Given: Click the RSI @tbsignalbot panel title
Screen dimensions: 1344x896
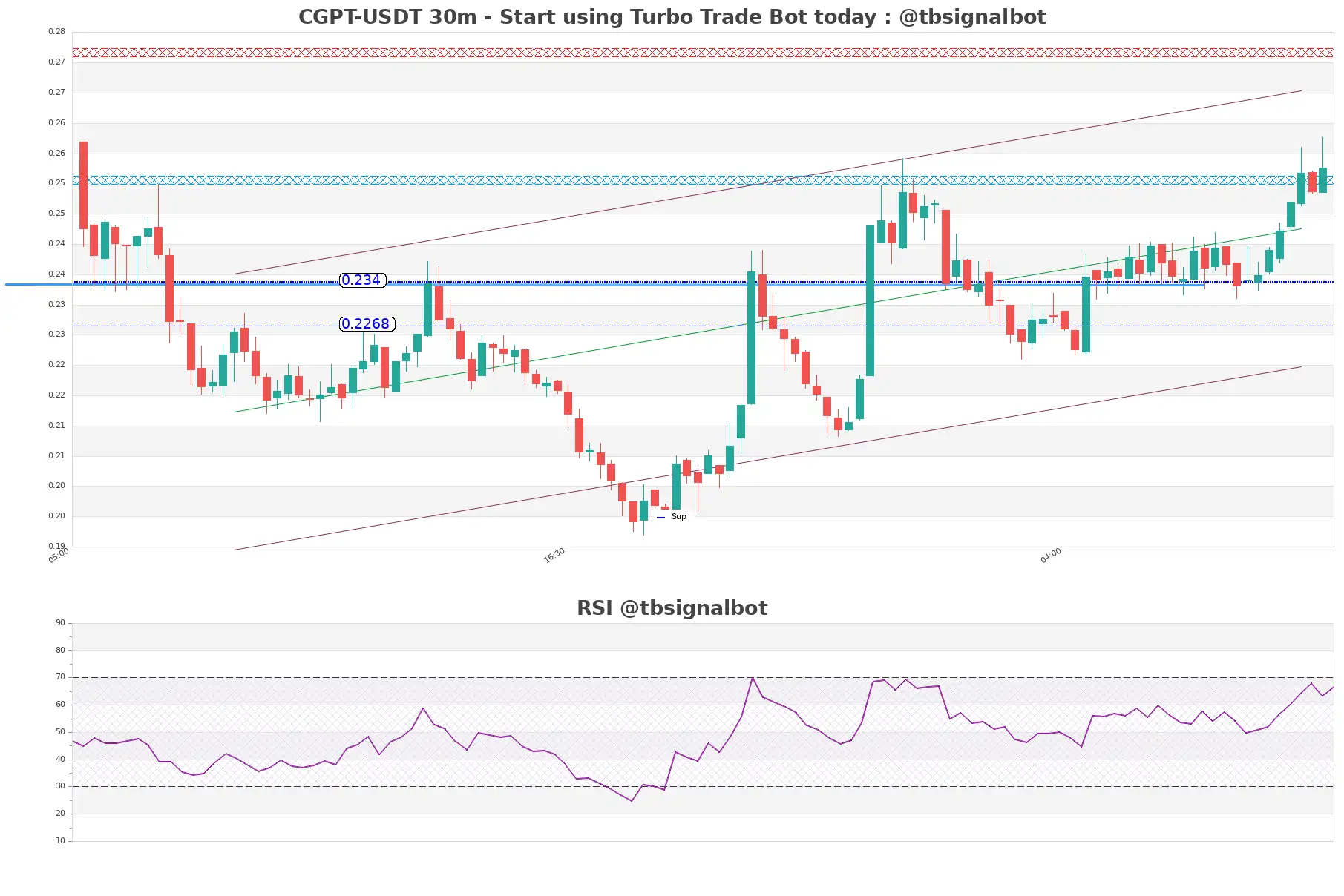Looking at the screenshot, I should click(x=672, y=607).
